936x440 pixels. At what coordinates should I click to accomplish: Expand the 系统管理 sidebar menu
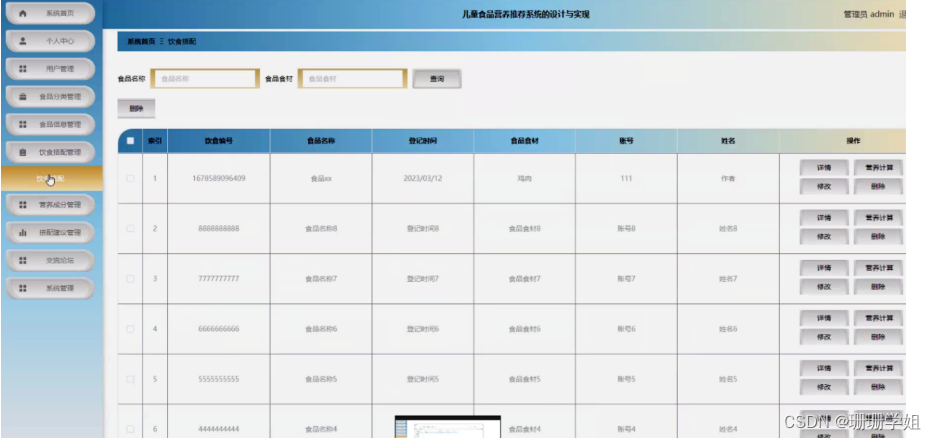pyautogui.click(x=51, y=288)
